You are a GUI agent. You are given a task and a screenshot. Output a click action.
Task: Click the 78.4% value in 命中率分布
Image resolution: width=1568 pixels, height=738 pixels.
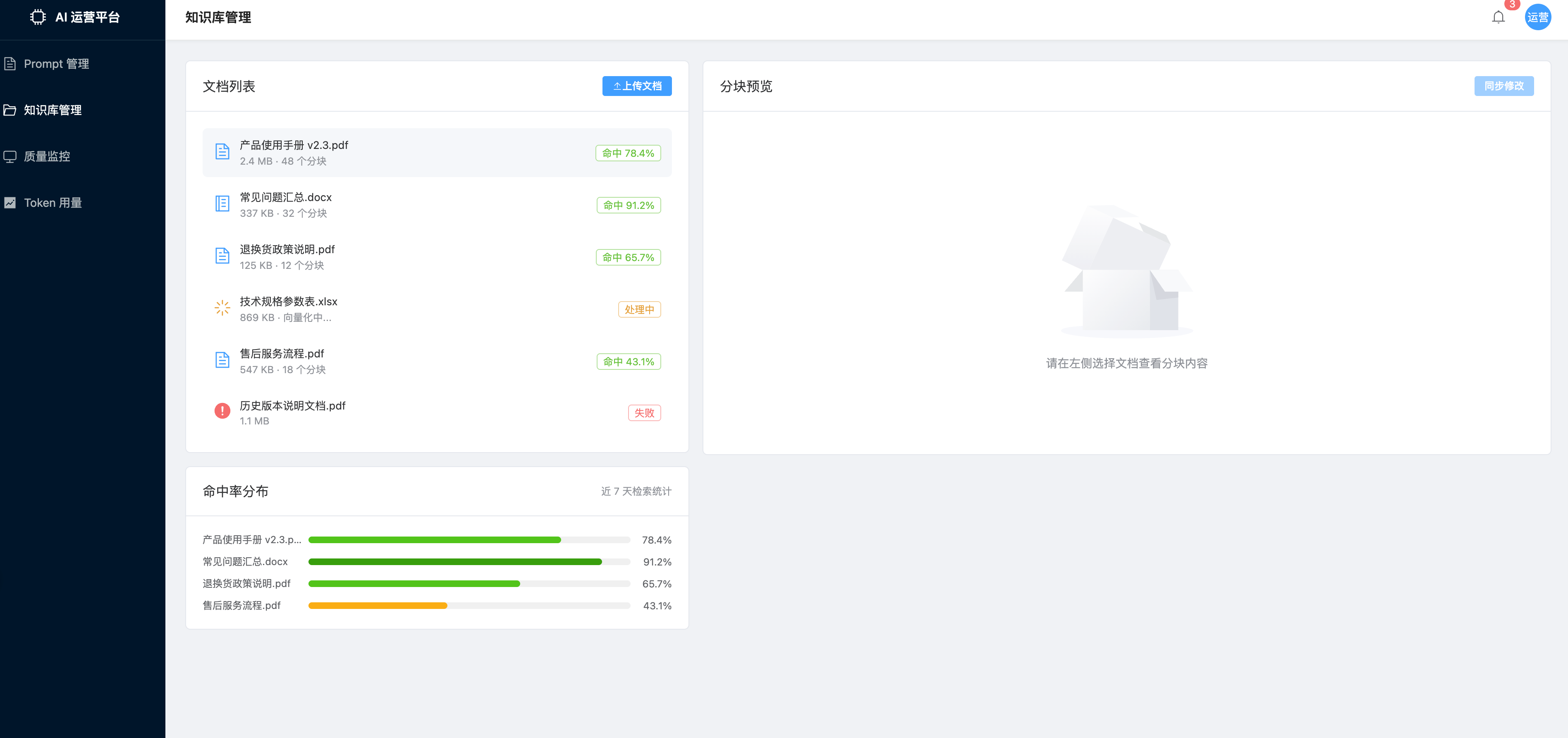tap(656, 540)
